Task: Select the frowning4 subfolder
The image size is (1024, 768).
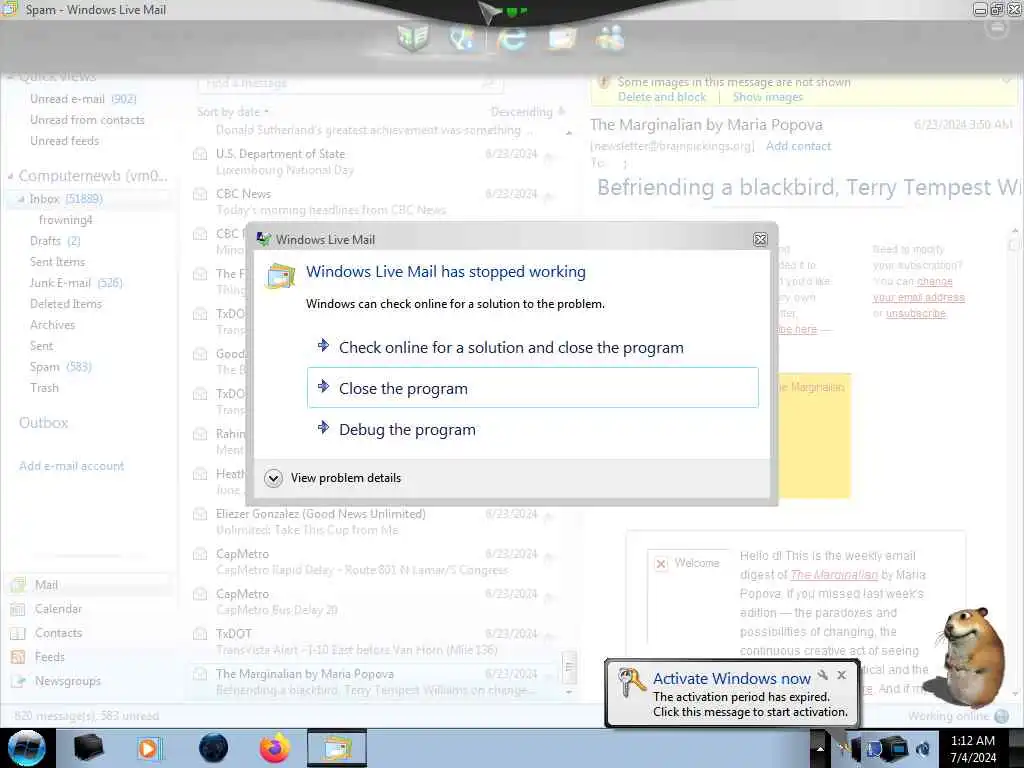Action: click(x=65, y=220)
